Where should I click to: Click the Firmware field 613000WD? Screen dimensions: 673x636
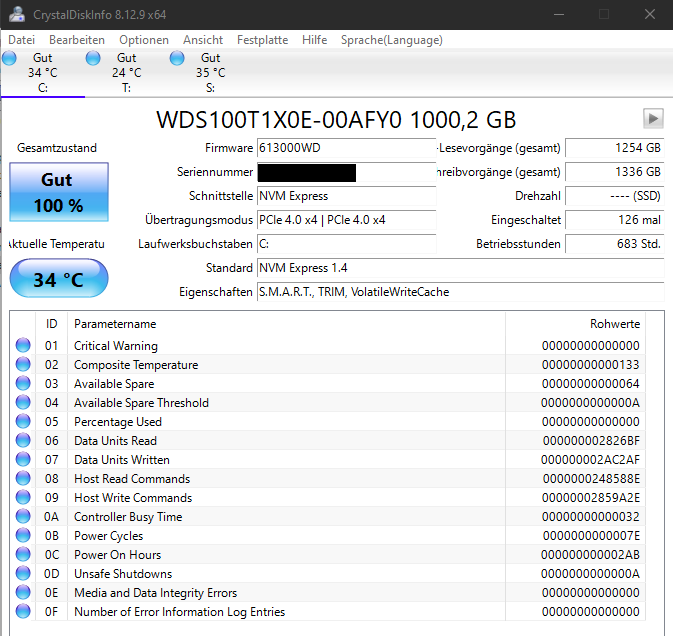(x=347, y=148)
